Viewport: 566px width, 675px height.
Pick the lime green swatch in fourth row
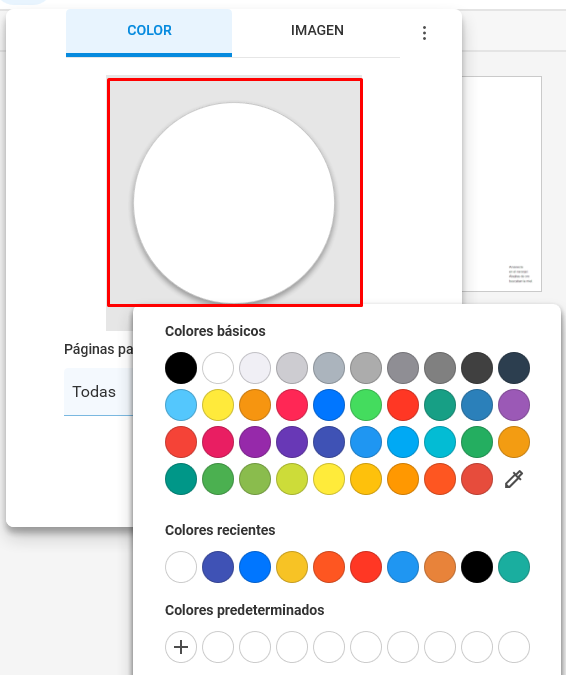coord(292,479)
